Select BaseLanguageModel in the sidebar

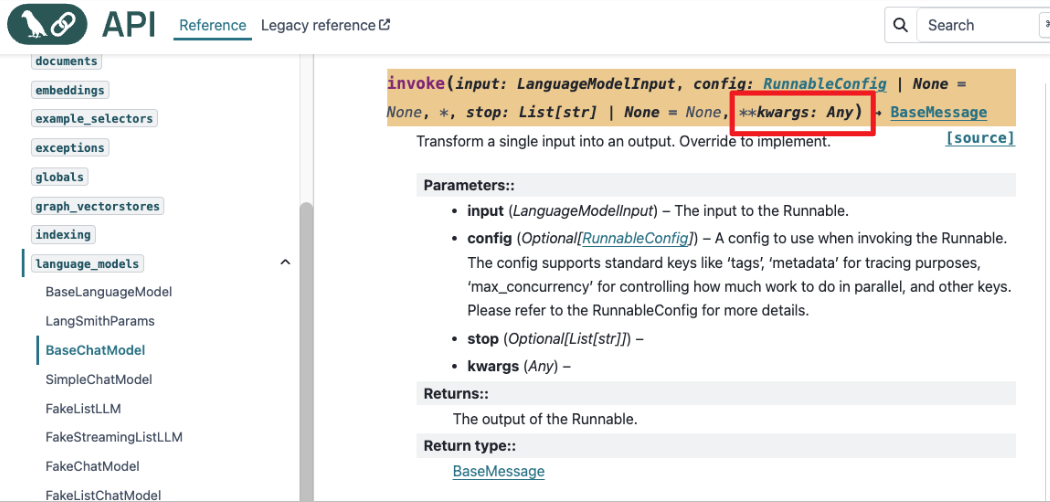click(x=109, y=292)
